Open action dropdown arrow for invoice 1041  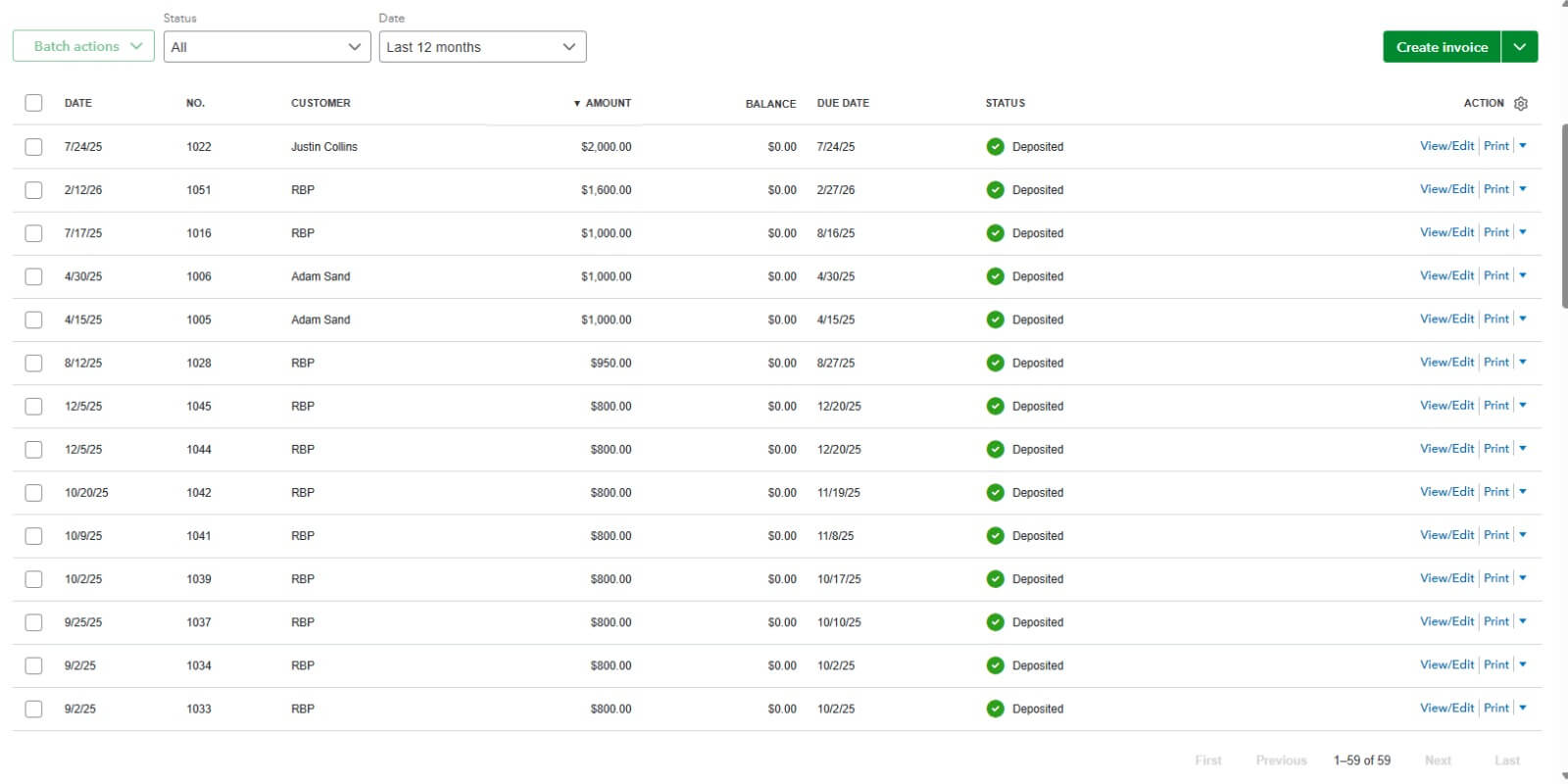(x=1523, y=535)
